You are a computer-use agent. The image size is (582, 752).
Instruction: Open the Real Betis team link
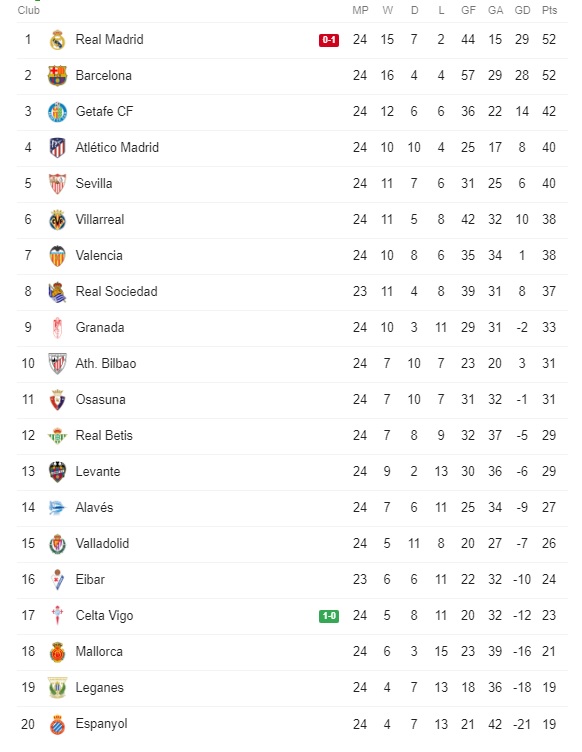(104, 435)
